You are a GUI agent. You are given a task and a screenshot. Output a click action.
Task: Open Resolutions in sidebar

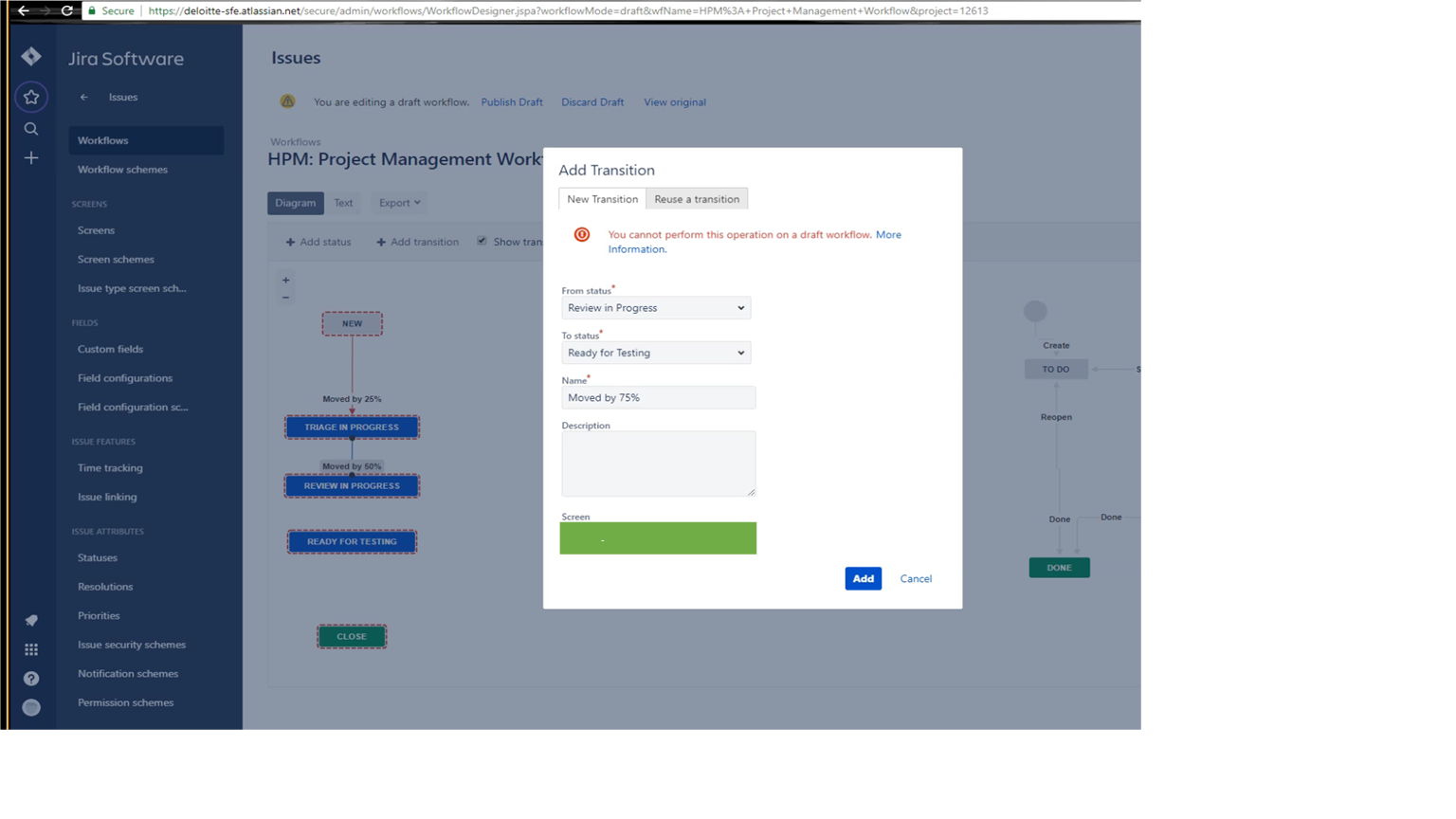point(105,587)
